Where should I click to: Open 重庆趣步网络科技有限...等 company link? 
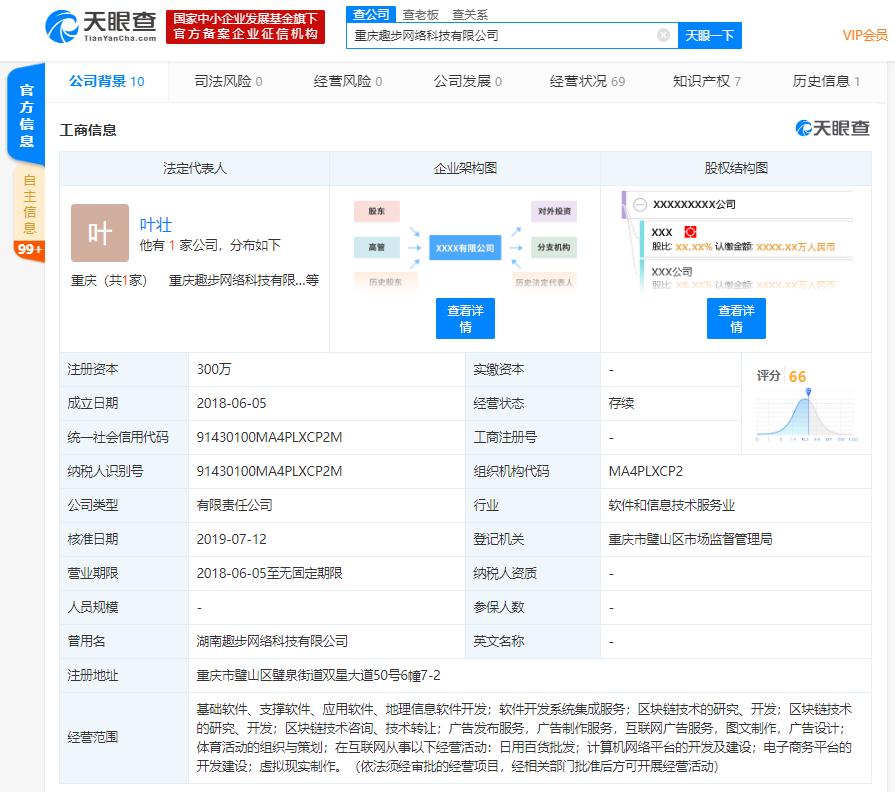point(244,280)
